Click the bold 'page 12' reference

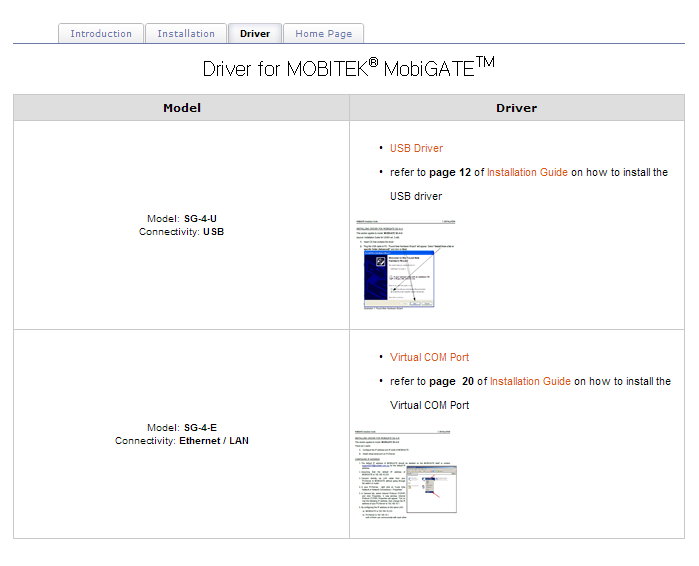pos(450,173)
